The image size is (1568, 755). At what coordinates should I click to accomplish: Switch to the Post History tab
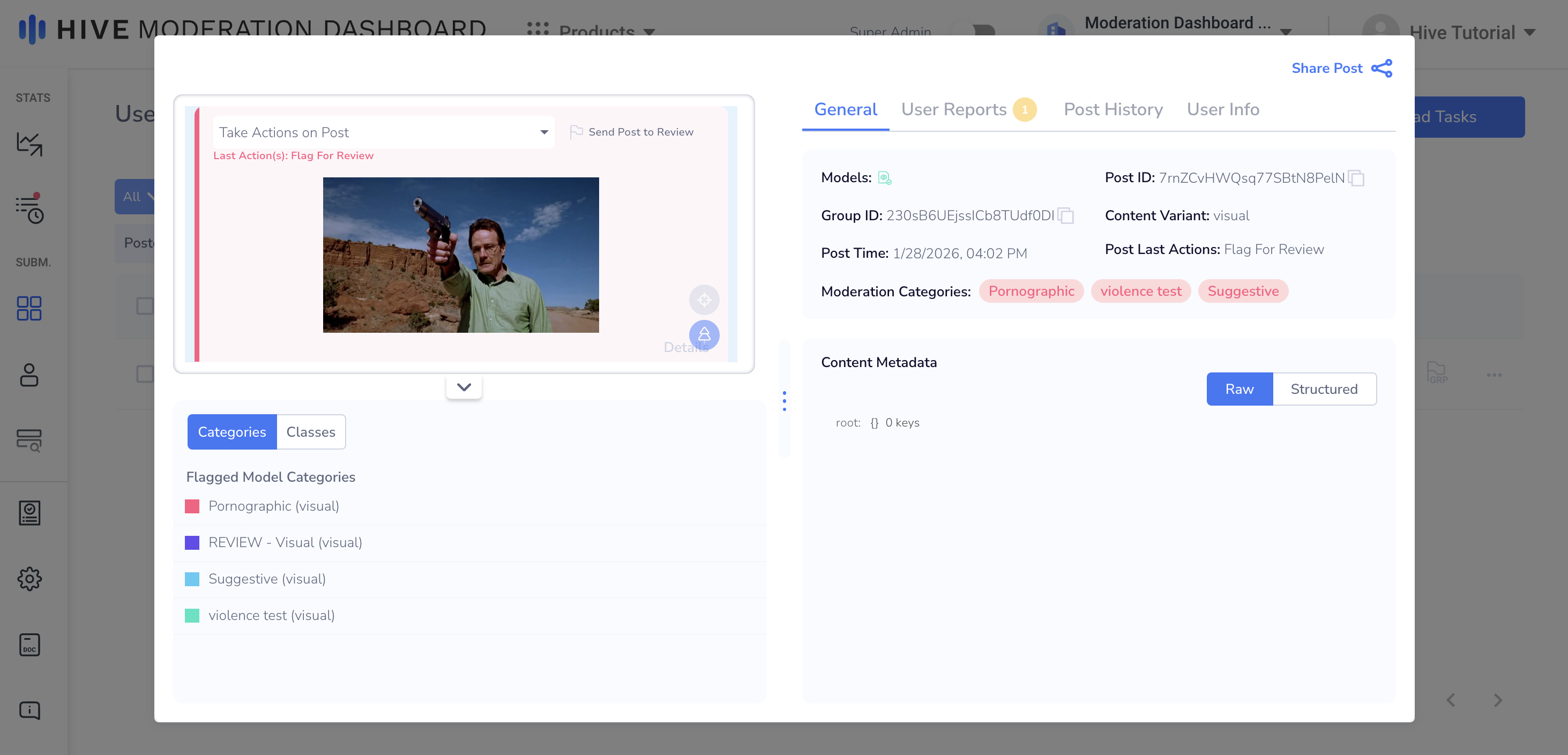pos(1112,110)
